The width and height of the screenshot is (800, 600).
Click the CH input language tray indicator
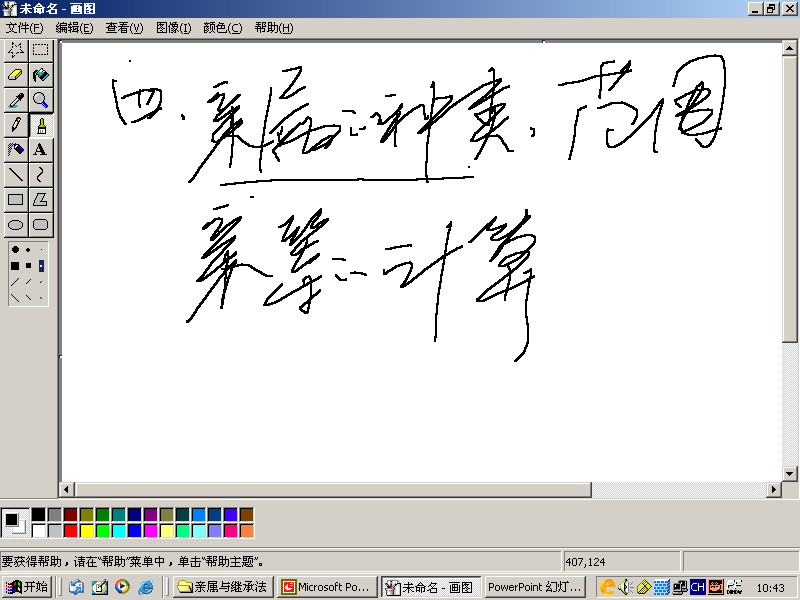pyautogui.click(x=697, y=587)
